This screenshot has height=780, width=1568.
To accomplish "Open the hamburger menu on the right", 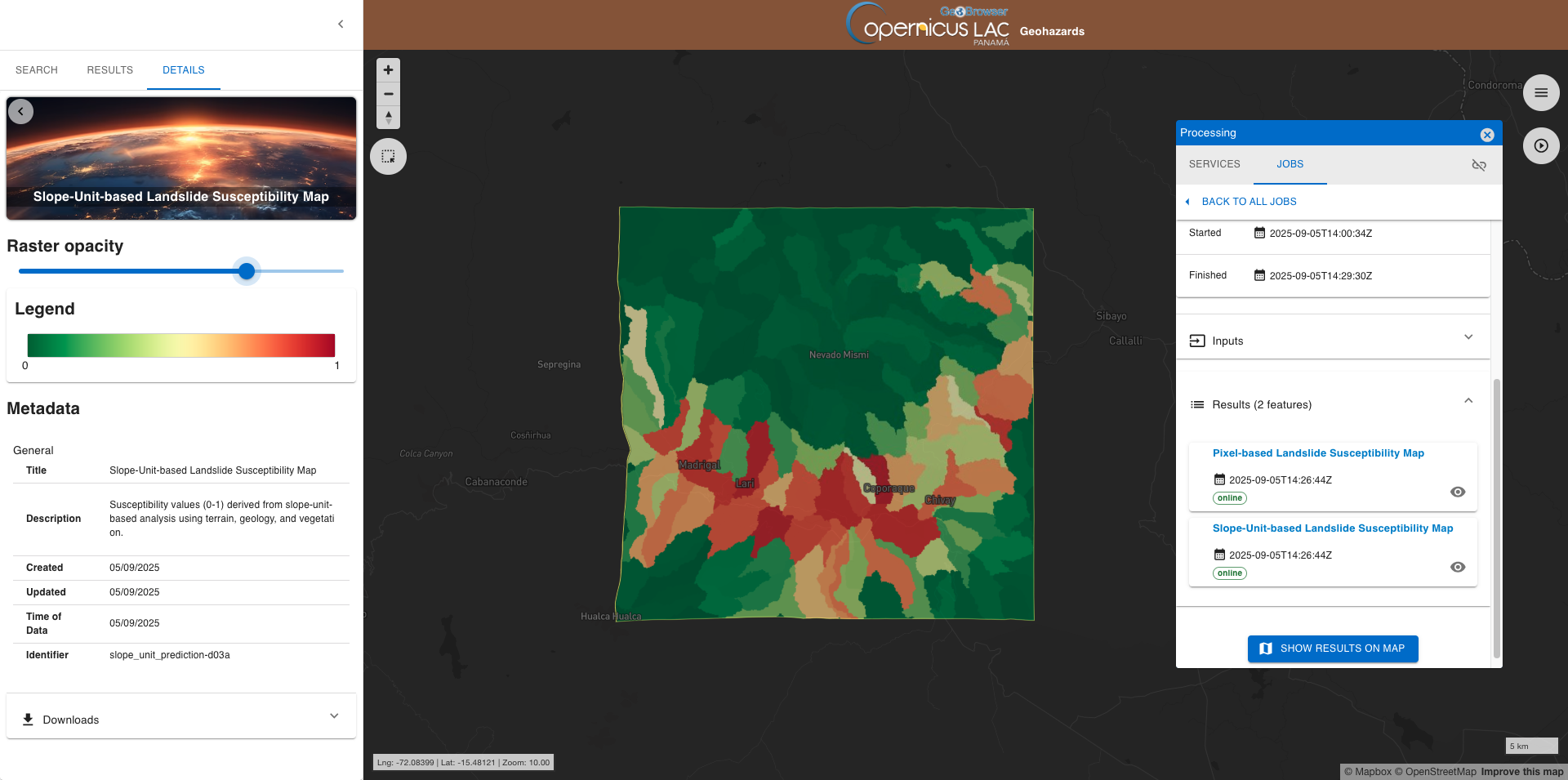I will 1540,93.
